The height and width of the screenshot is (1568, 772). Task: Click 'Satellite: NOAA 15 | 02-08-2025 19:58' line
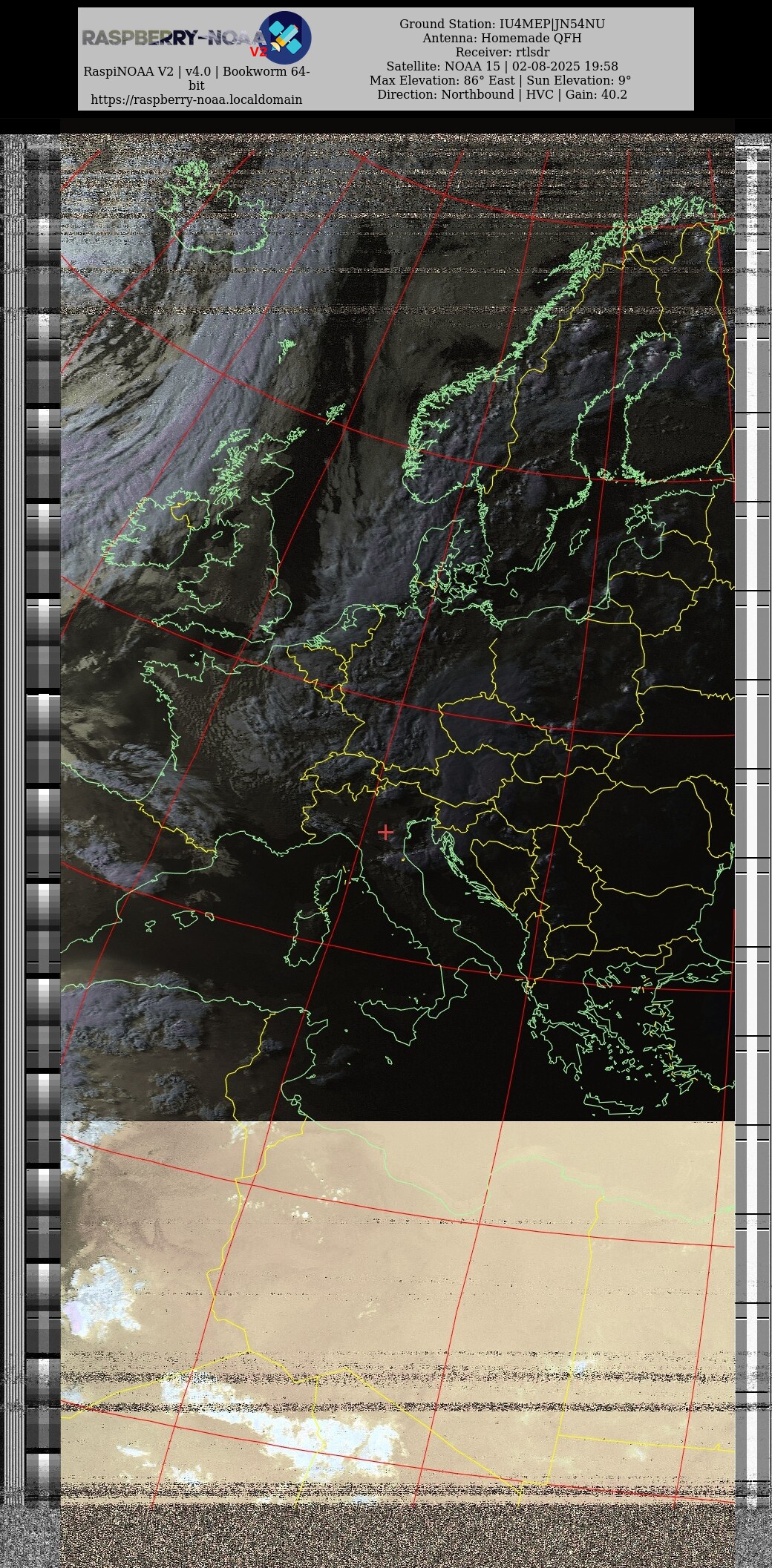coord(503,66)
